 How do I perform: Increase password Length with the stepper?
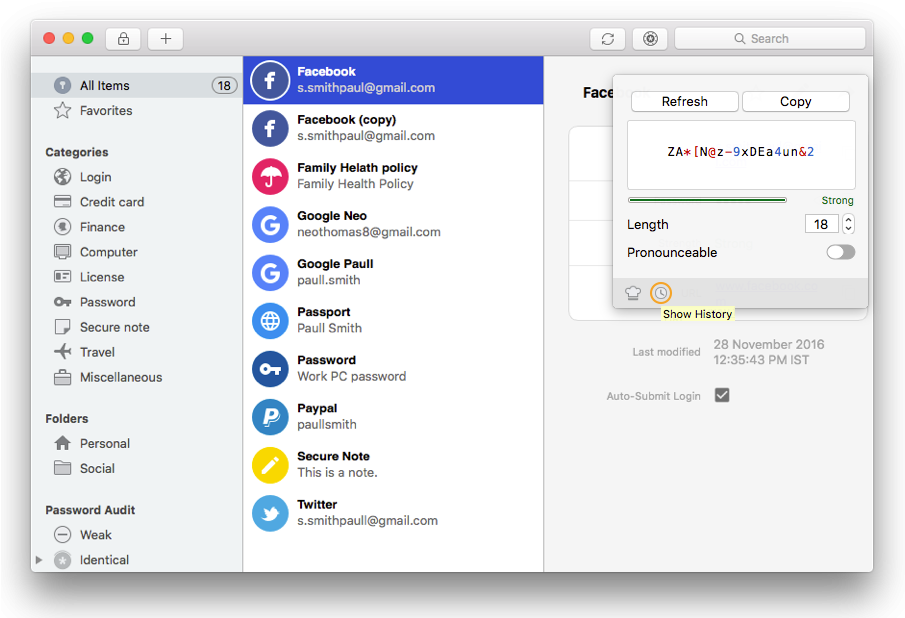click(848, 219)
